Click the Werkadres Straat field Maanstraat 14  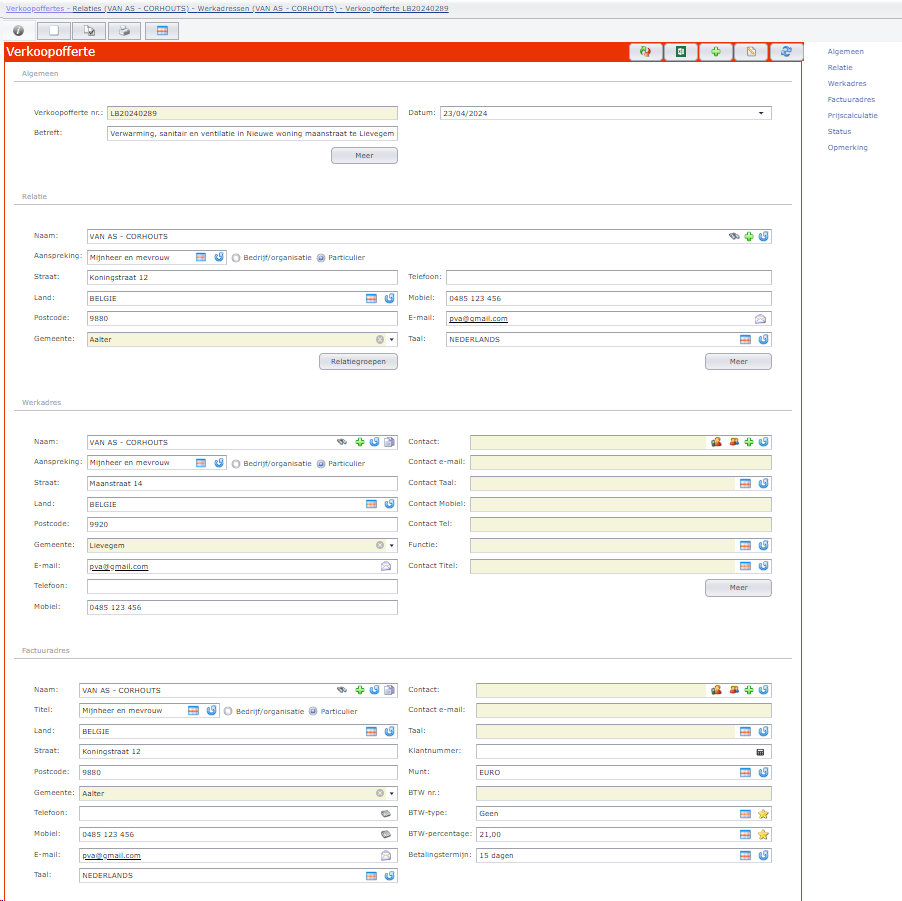point(242,483)
